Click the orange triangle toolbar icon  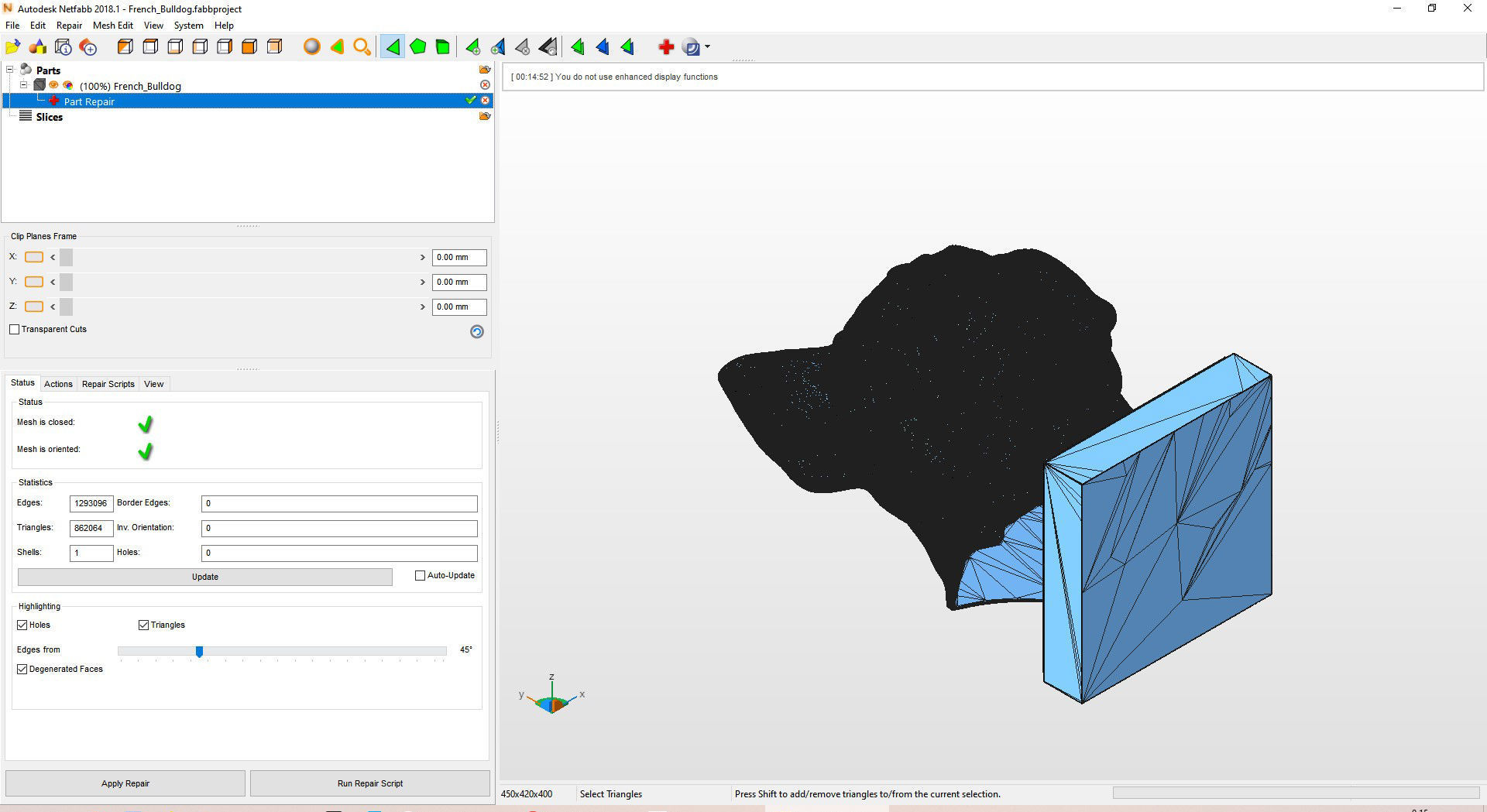[337, 47]
